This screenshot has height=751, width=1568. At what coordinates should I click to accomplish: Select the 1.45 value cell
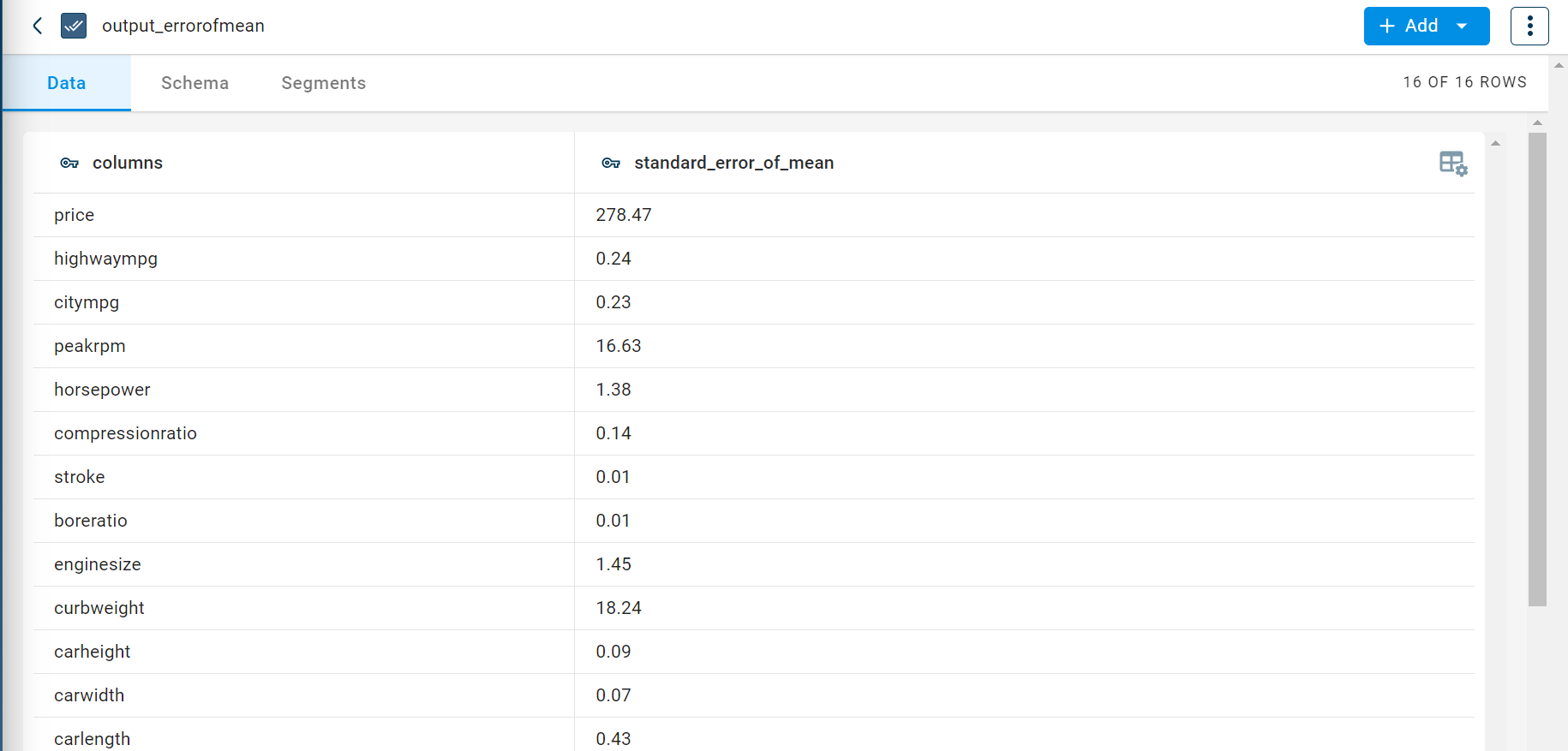pos(1024,564)
